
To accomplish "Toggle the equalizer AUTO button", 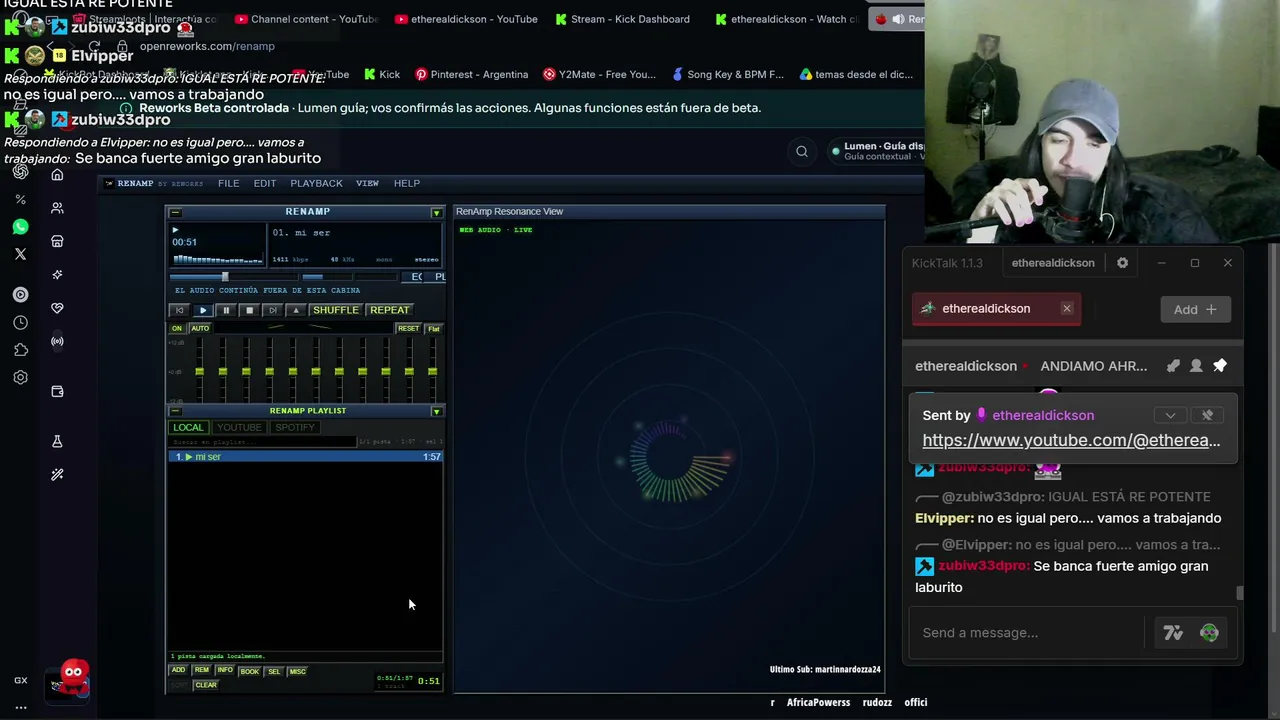I will (x=200, y=329).
